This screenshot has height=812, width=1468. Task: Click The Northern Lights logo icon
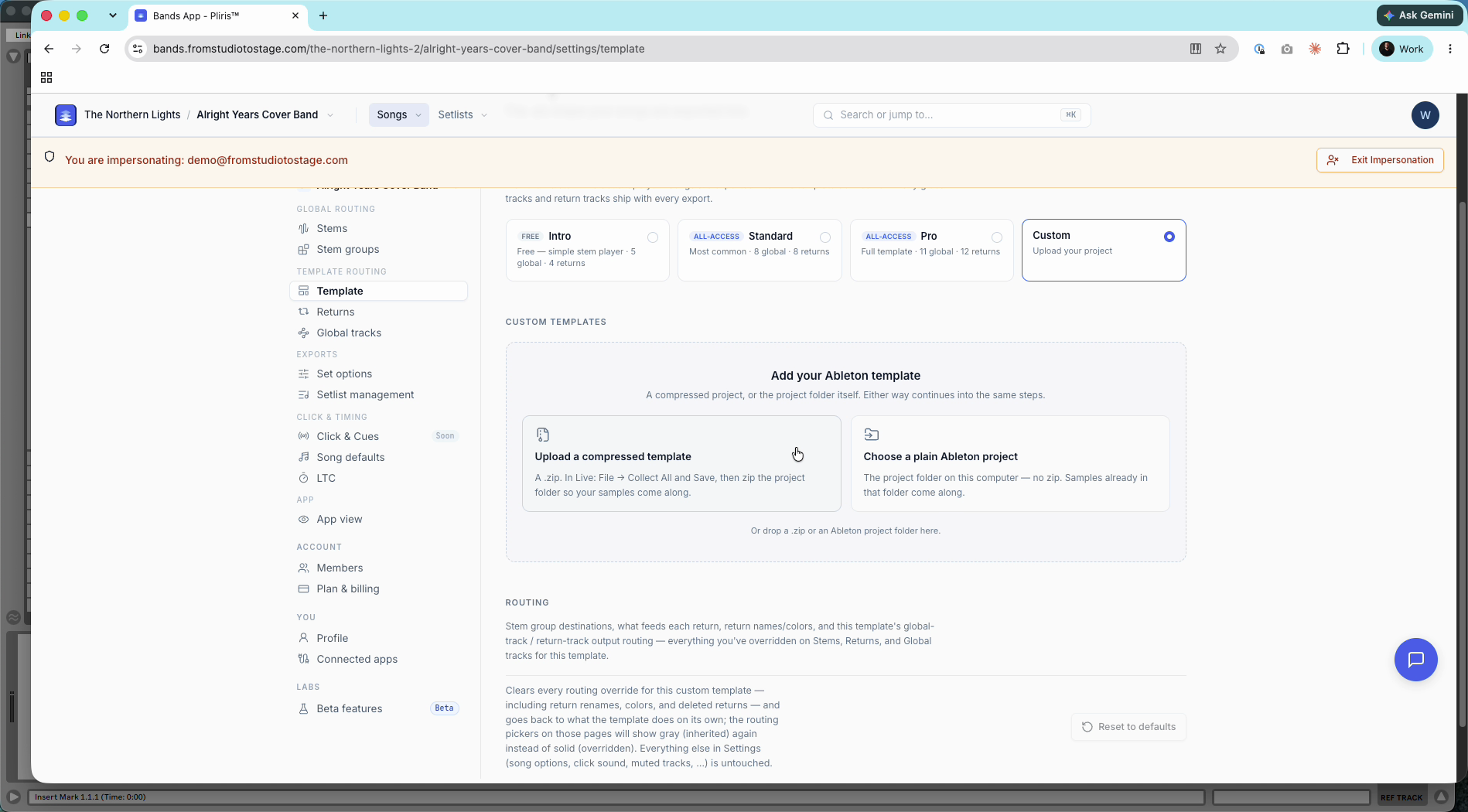pos(66,114)
